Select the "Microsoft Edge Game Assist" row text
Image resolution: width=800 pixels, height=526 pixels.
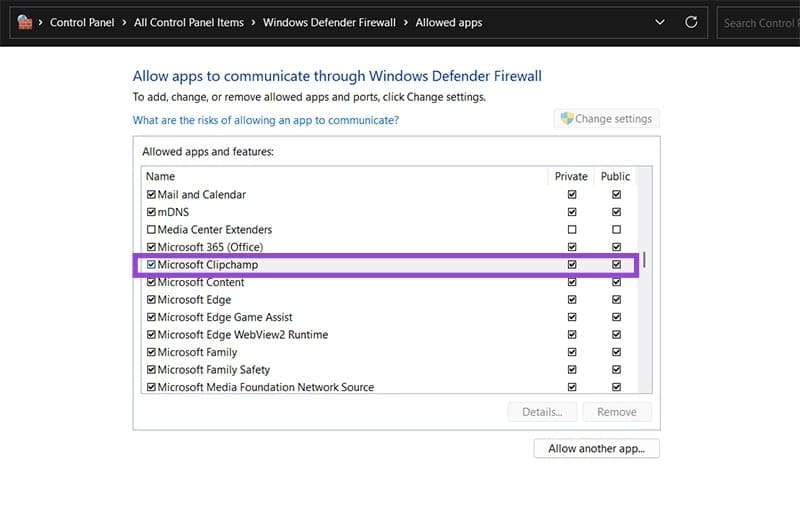coord(225,317)
